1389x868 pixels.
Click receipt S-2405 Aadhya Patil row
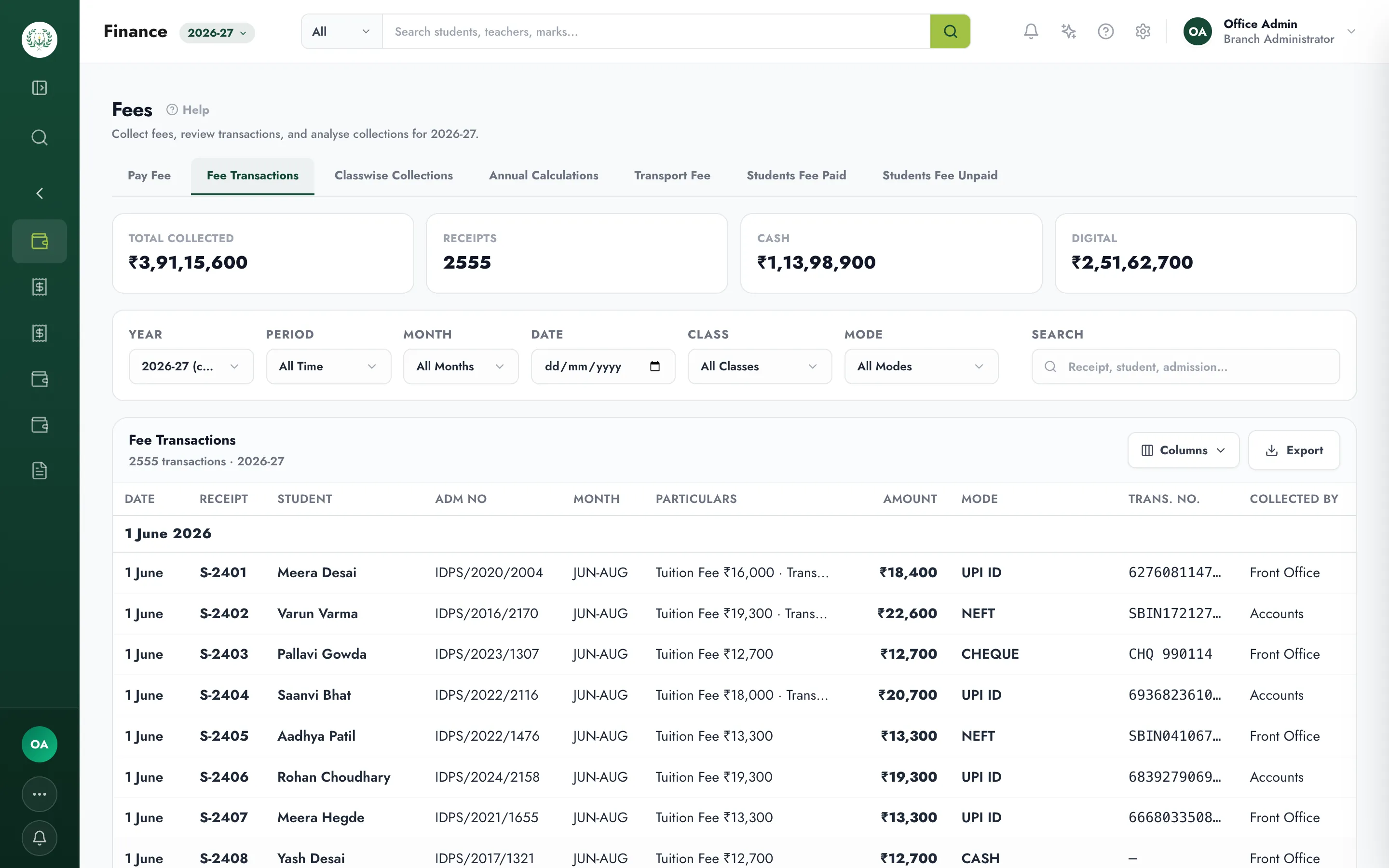click(734, 736)
